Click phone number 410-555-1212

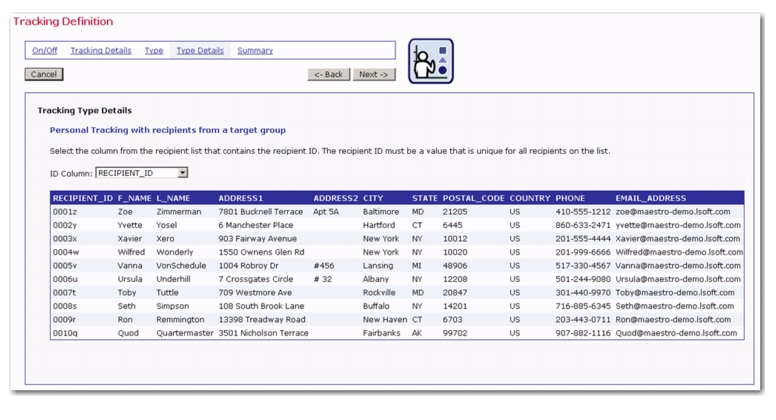[583, 212]
